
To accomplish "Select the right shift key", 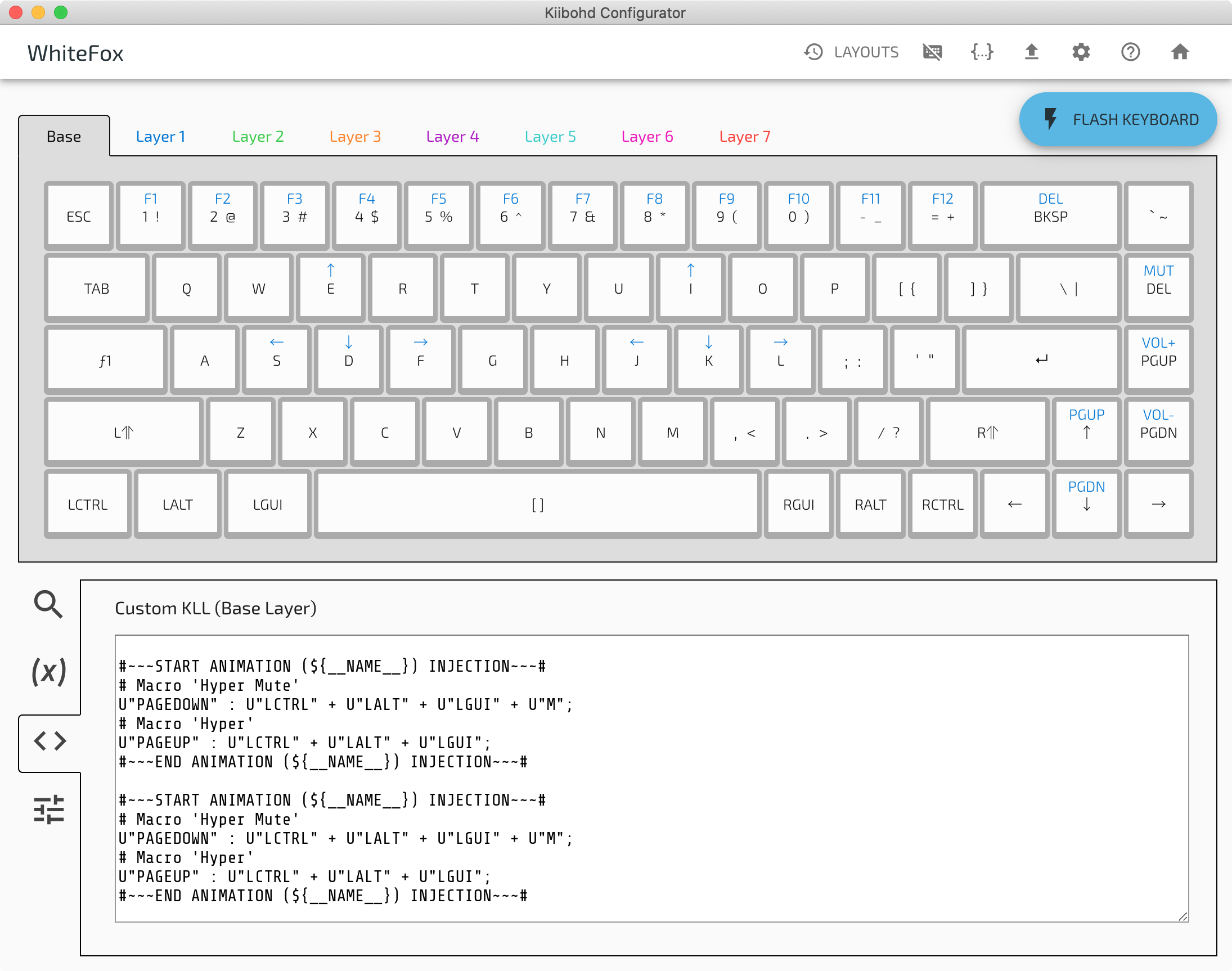I will (x=987, y=432).
